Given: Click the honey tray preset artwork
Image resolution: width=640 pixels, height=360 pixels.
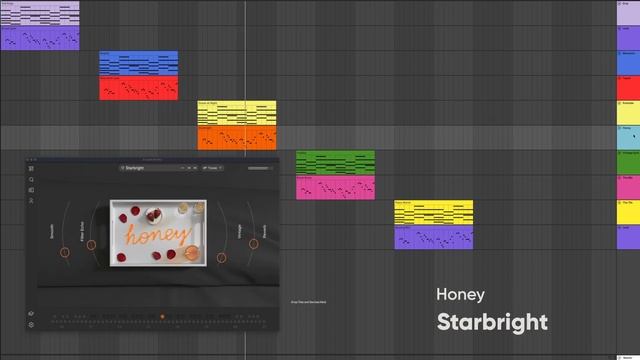Looking at the screenshot, I should (158, 233).
